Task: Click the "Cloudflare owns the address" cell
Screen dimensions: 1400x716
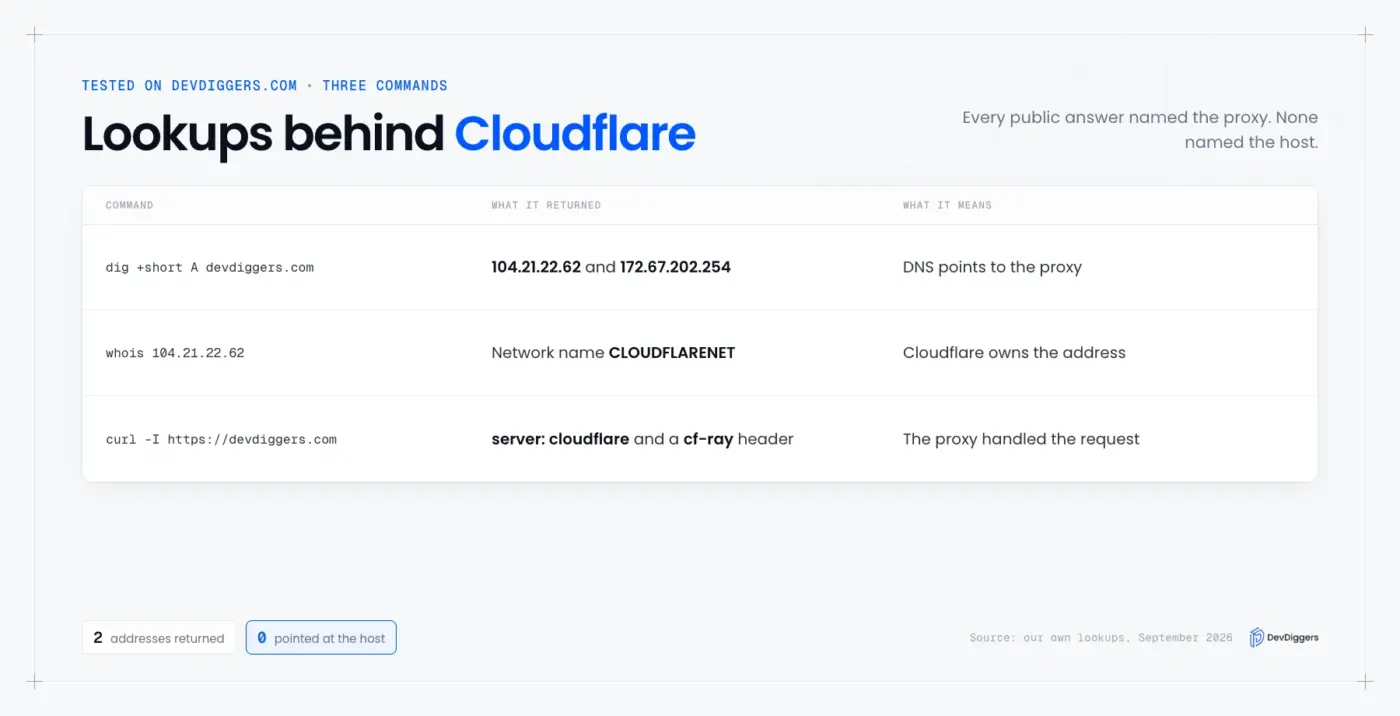Action: 1014,353
